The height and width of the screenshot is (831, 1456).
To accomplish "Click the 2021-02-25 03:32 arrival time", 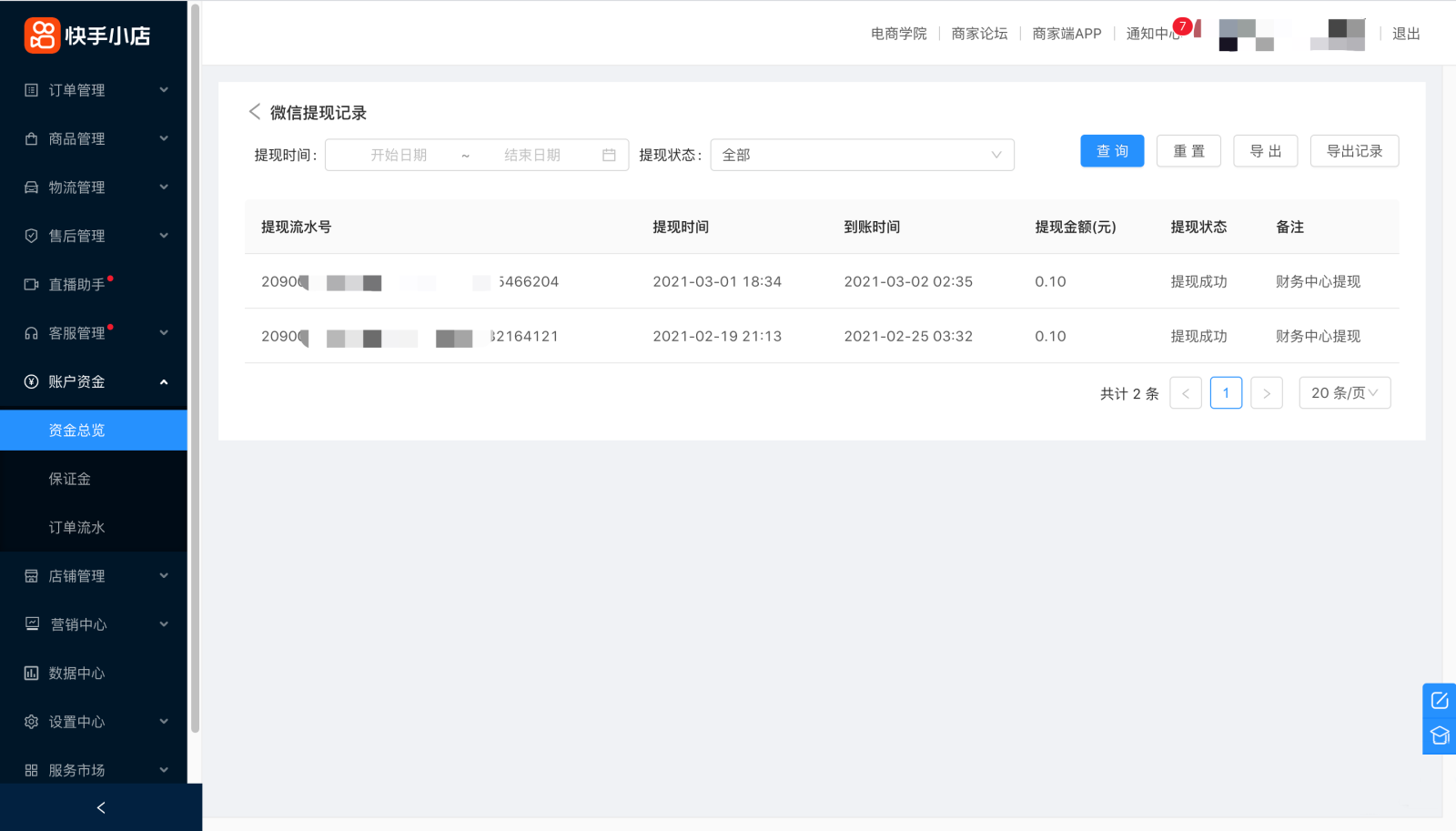I will click(x=908, y=336).
